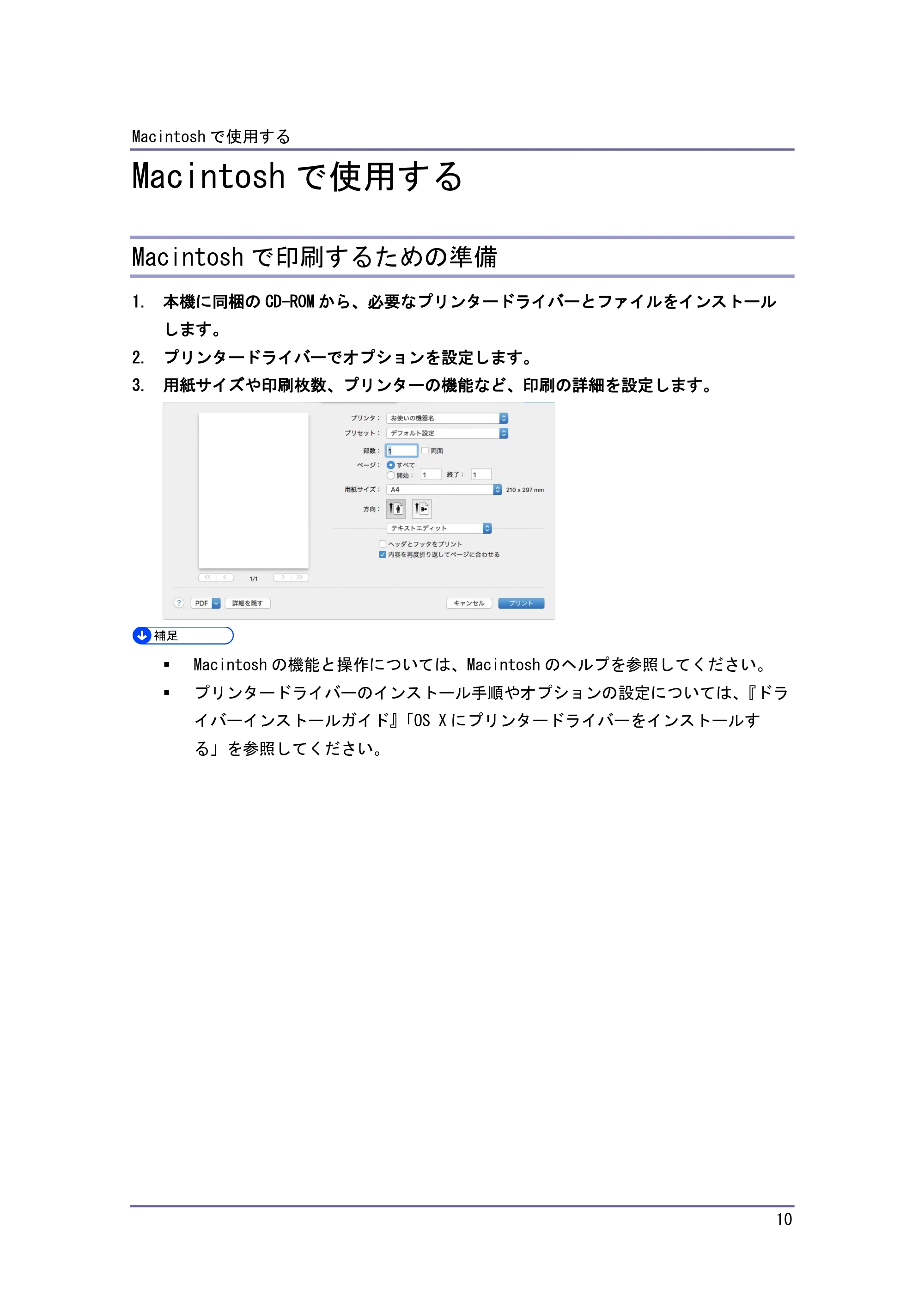924x1307 pixels.
Task: Go to next preview page (>)
Action: (x=282, y=577)
